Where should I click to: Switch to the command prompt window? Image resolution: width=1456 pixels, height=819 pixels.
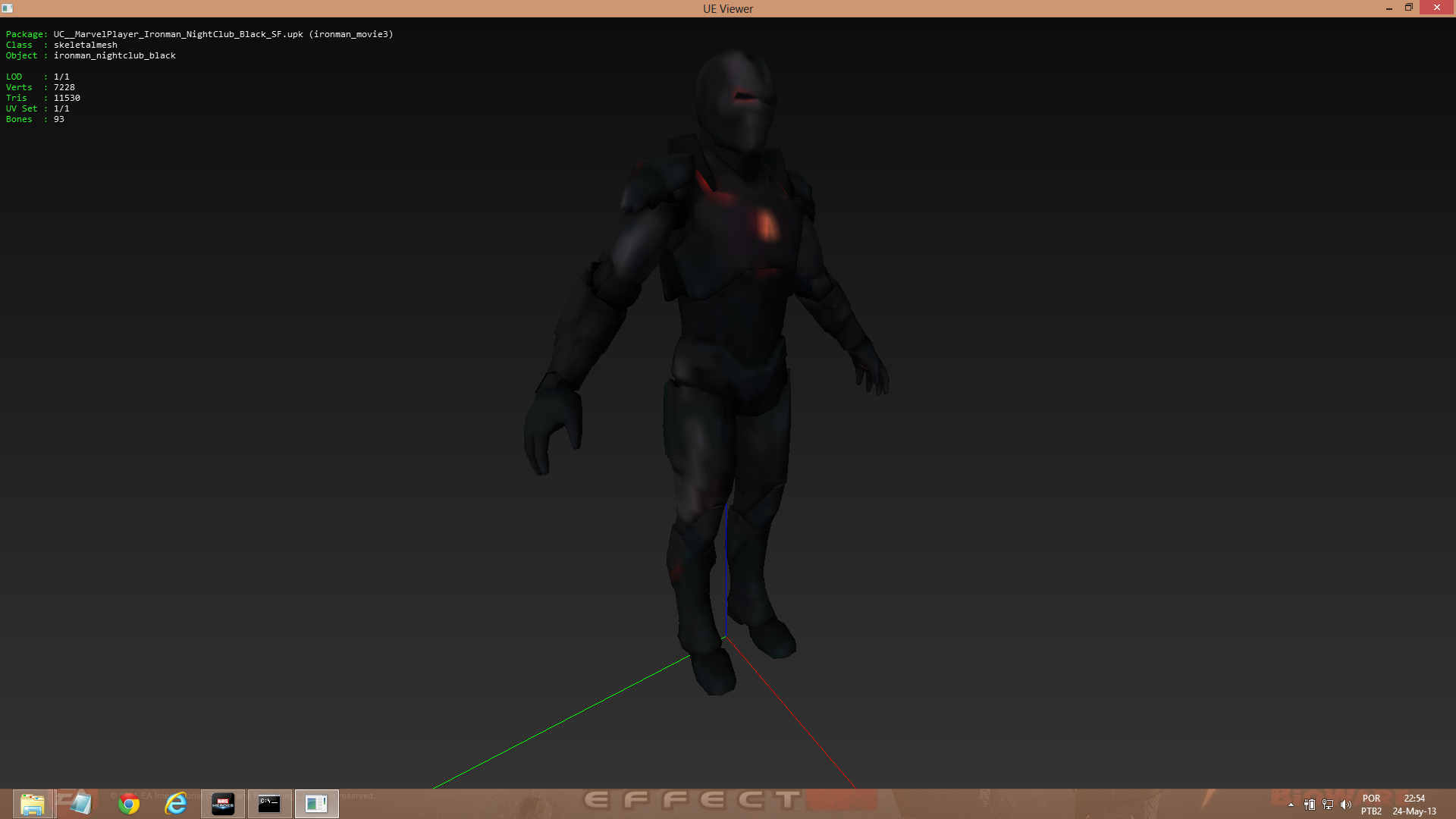tap(269, 804)
